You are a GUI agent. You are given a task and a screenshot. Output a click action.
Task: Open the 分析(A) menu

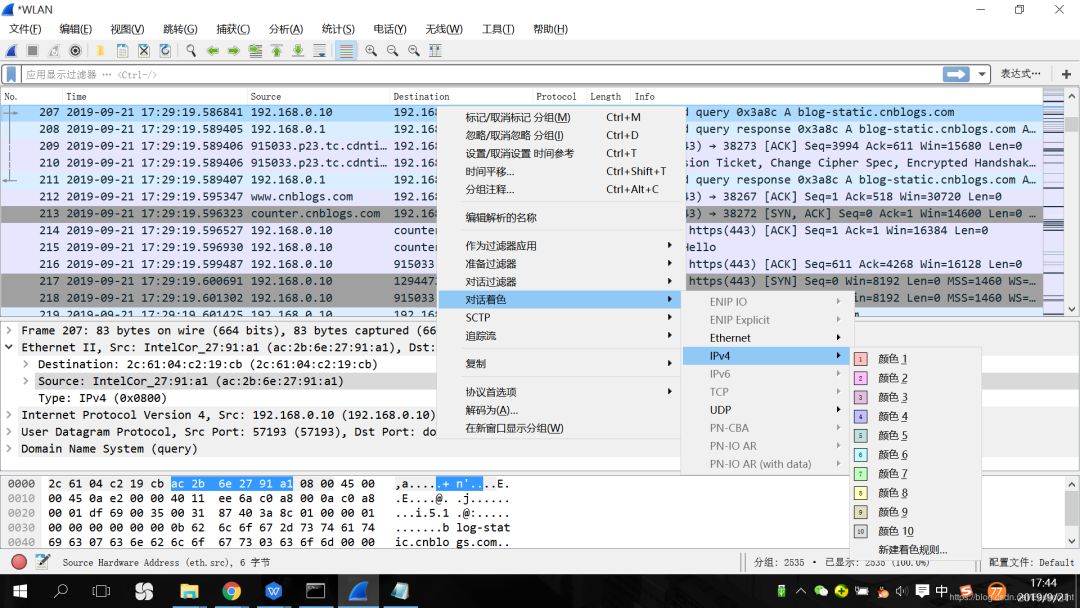(x=286, y=29)
